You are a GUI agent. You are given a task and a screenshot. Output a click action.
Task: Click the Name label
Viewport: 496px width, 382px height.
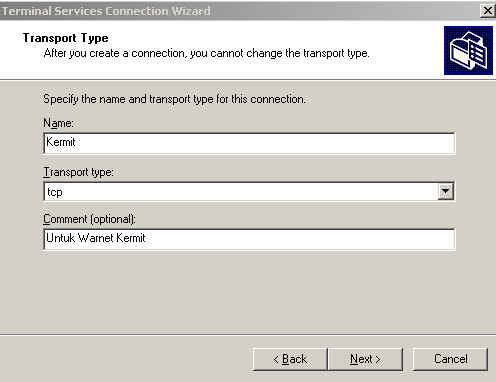click(58, 123)
